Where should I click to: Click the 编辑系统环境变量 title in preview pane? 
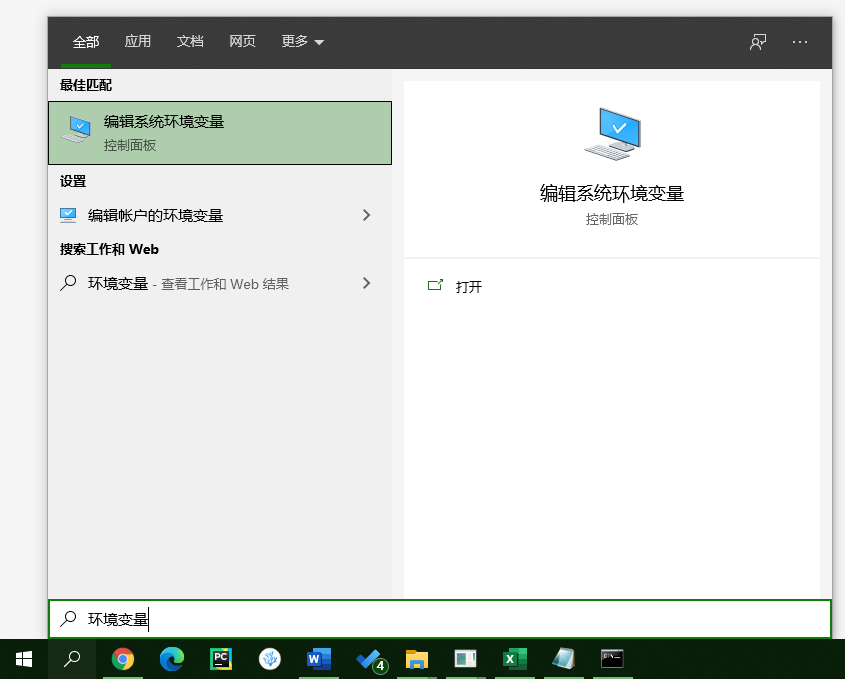[612, 193]
